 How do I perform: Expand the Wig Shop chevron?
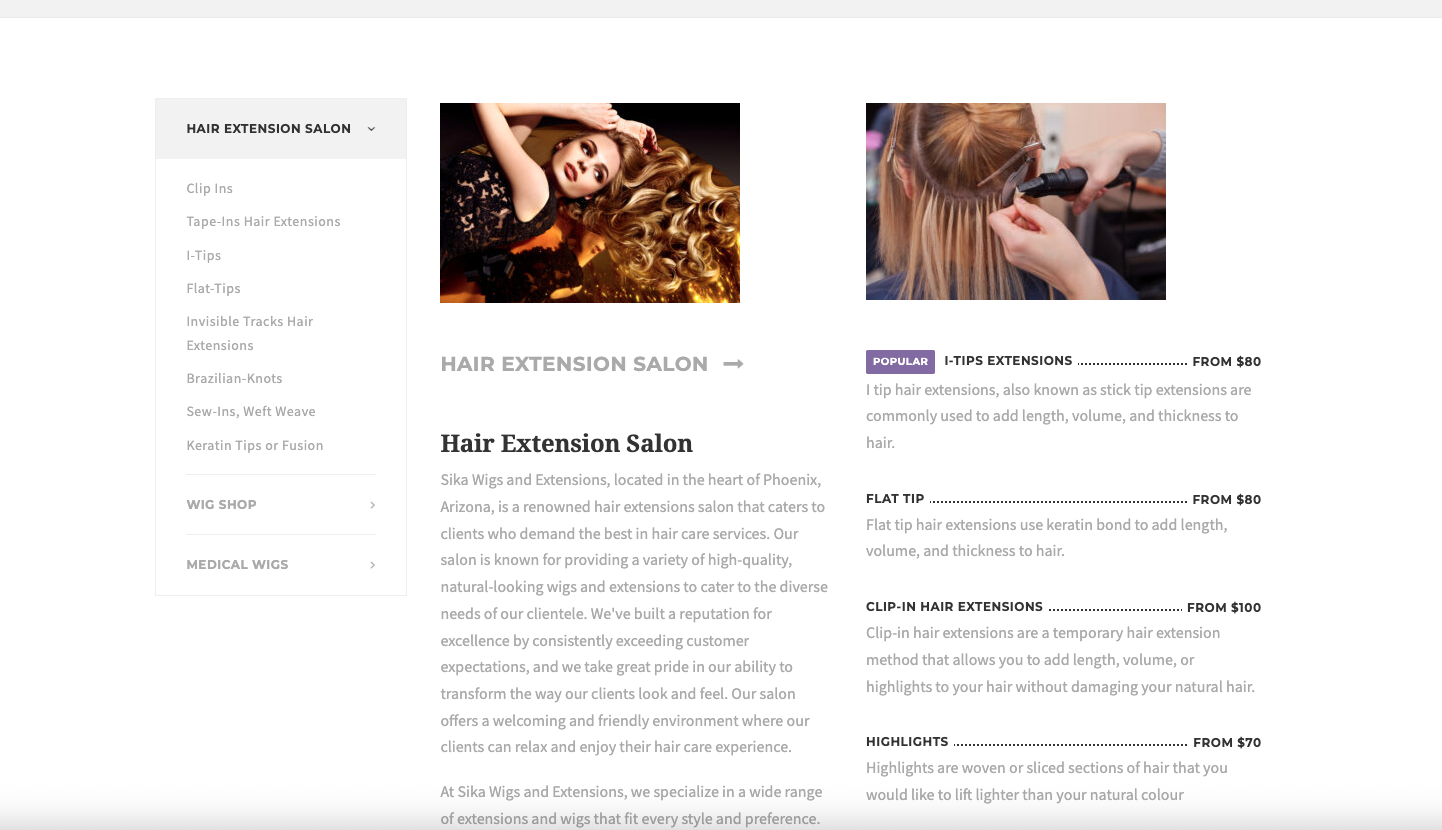point(372,505)
